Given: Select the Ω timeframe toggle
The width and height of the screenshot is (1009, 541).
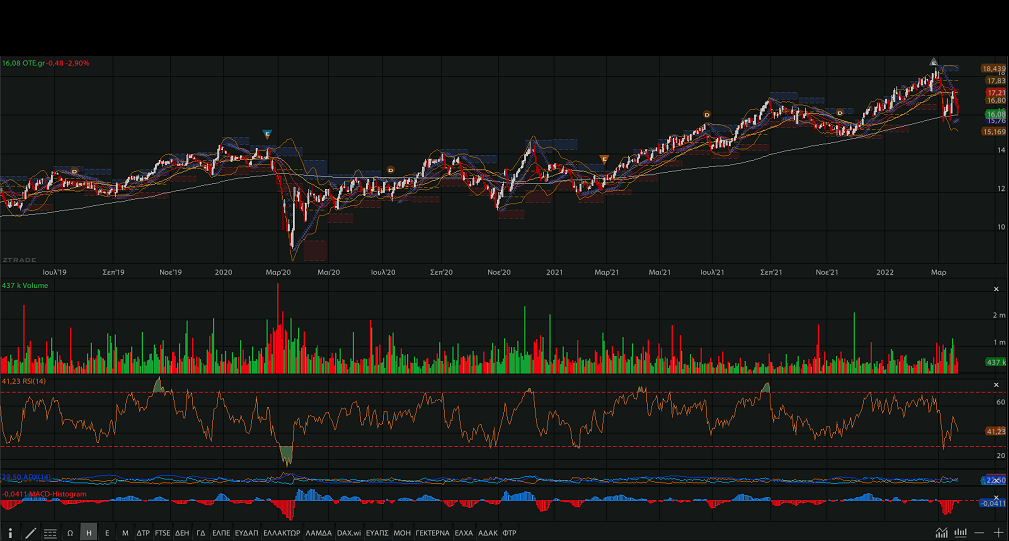Looking at the screenshot, I should click(x=70, y=533).
